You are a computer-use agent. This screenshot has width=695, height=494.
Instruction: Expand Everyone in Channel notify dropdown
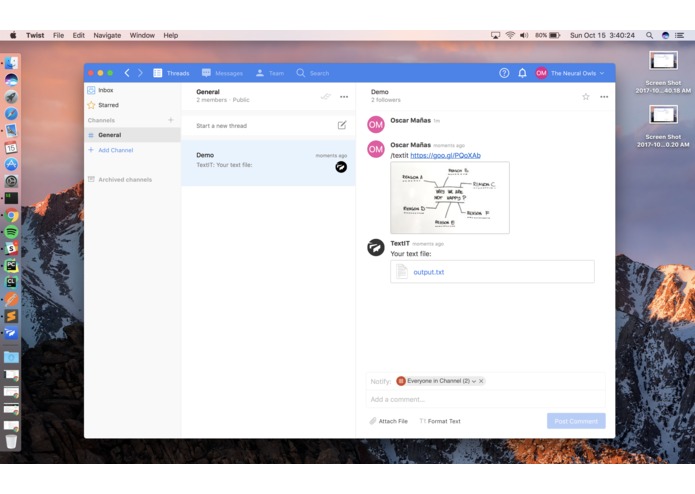[x=474, y=381]
